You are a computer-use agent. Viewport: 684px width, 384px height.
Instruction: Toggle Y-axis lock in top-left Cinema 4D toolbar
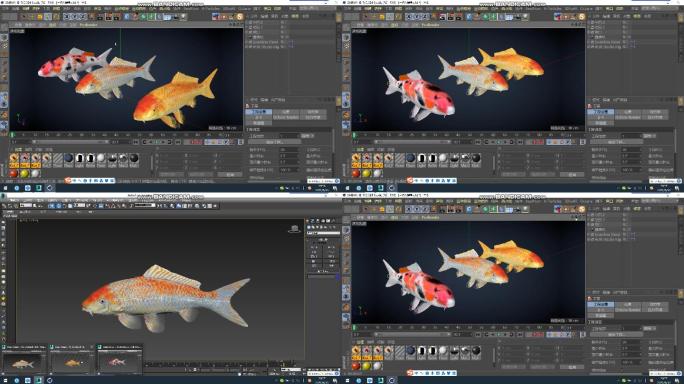76,17
